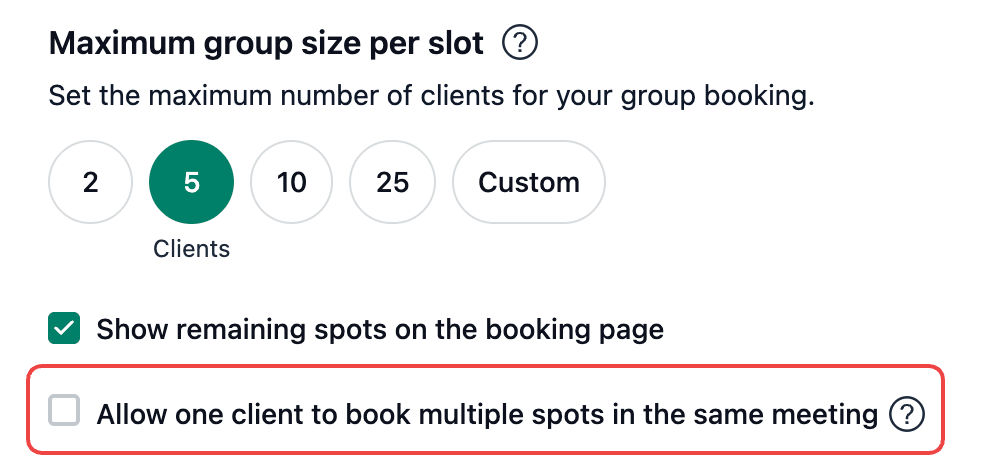This screenshot has height=470, width=992.
Task: Enable Allow one client to book multiple spots
Action: click(x=64, y=411)
